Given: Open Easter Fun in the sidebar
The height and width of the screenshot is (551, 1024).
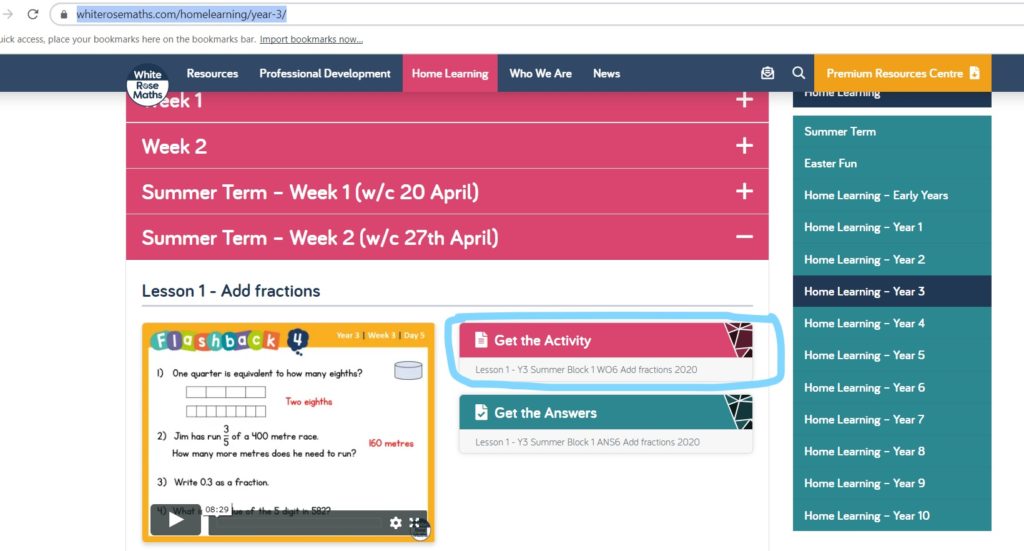Looking at the screenshot, I should pyautogui.click(x=830, y=163).
